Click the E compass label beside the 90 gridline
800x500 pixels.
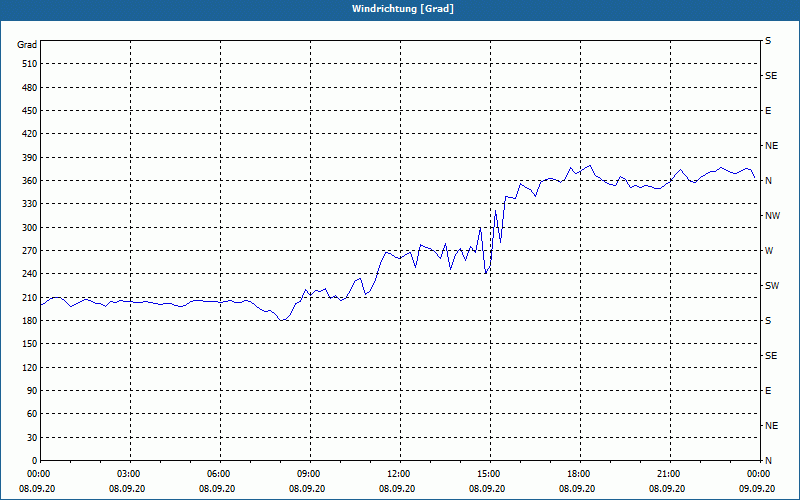click(x=768, y=391)
